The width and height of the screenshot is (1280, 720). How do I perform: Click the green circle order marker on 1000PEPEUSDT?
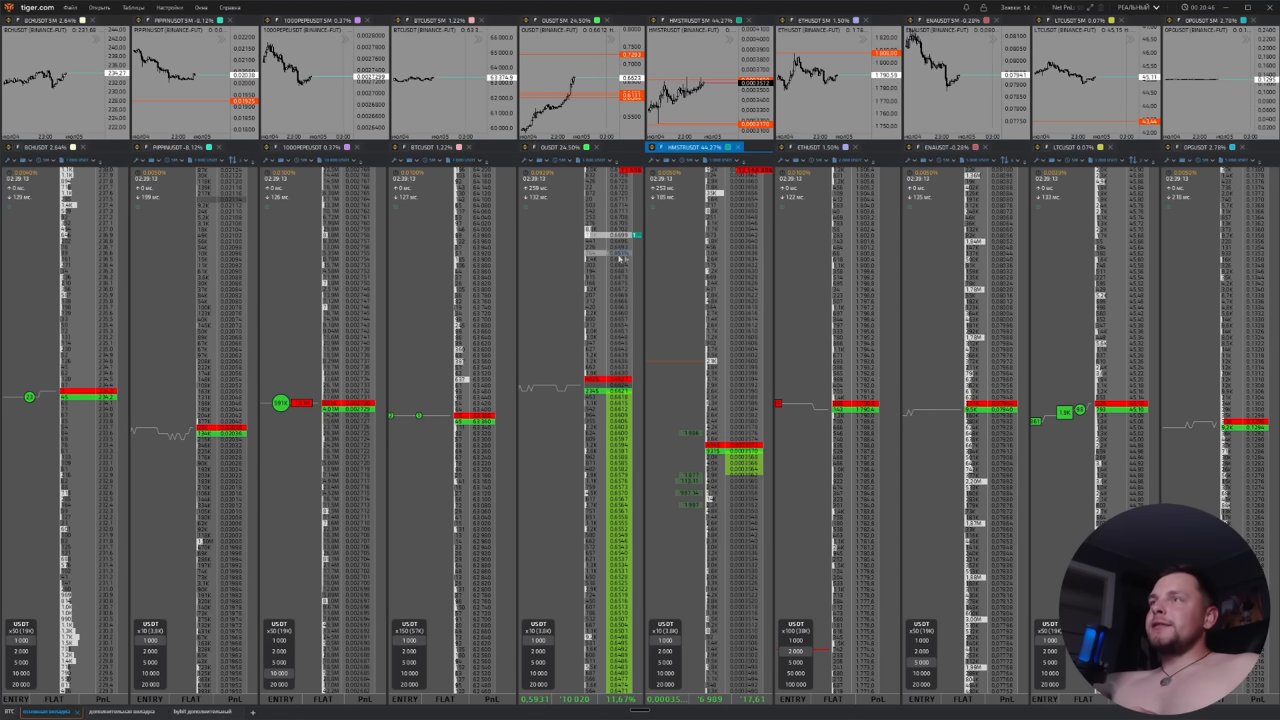coord(280,403)
